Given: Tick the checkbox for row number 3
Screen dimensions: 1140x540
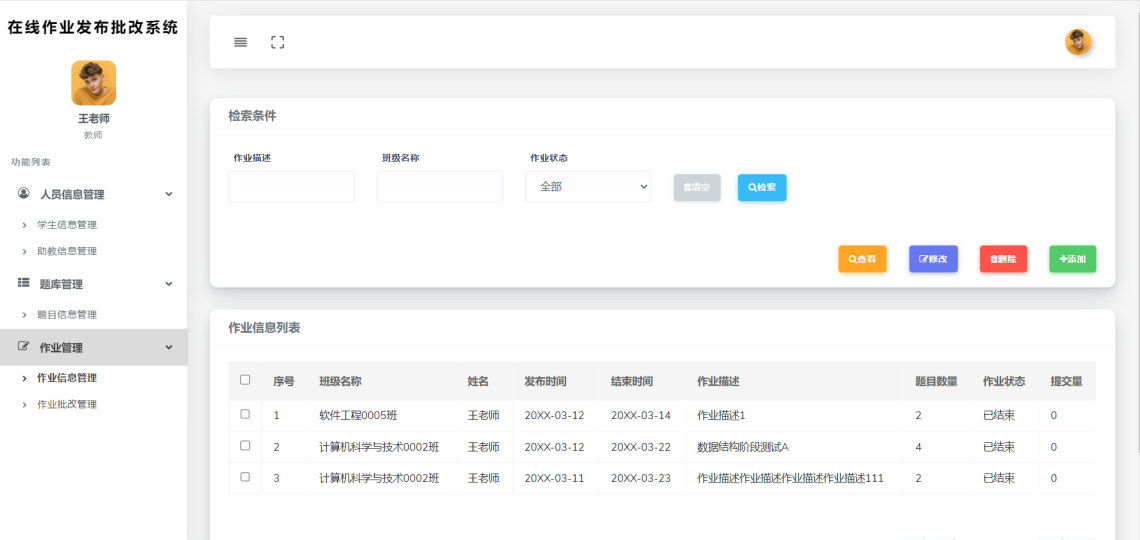Looking at the screenshot, I should (245, 477).
